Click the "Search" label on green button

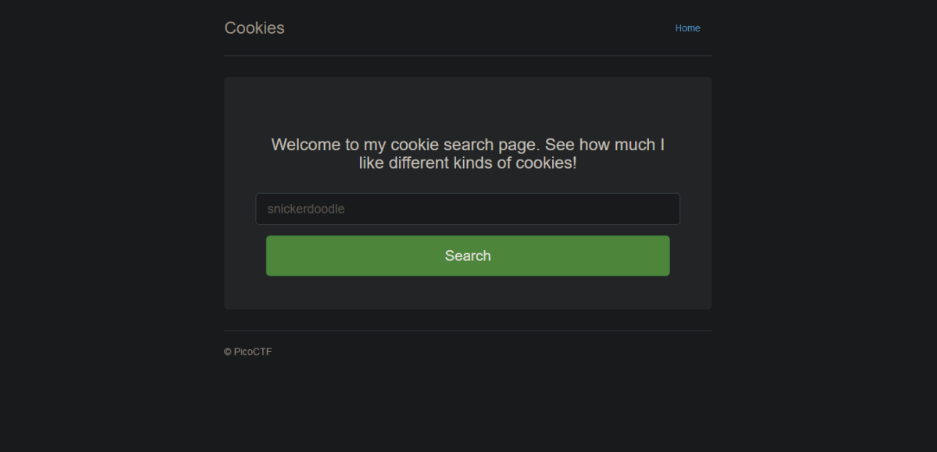tap(467, 256)
